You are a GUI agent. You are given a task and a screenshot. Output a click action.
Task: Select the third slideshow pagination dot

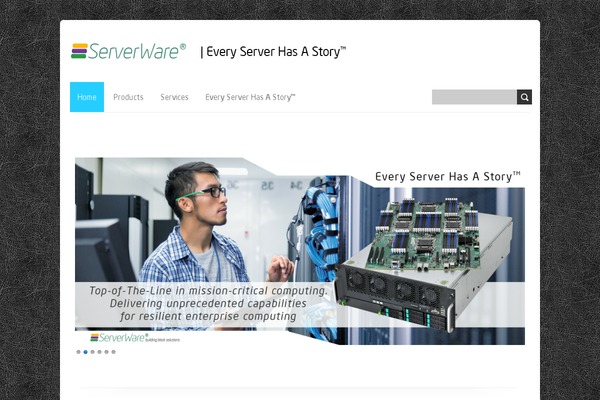click(92, 352)
